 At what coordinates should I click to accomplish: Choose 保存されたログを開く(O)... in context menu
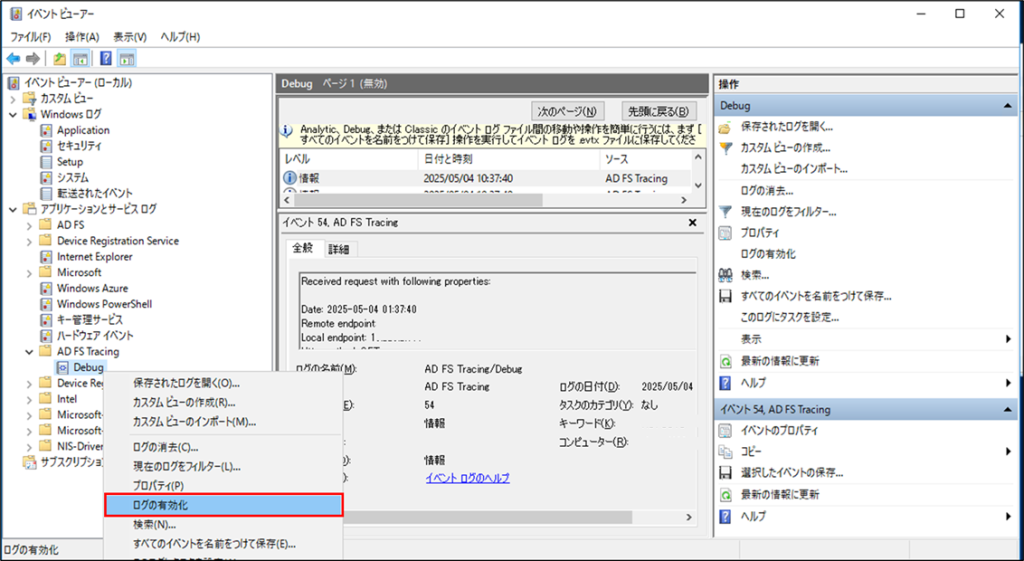pos(224,382)
